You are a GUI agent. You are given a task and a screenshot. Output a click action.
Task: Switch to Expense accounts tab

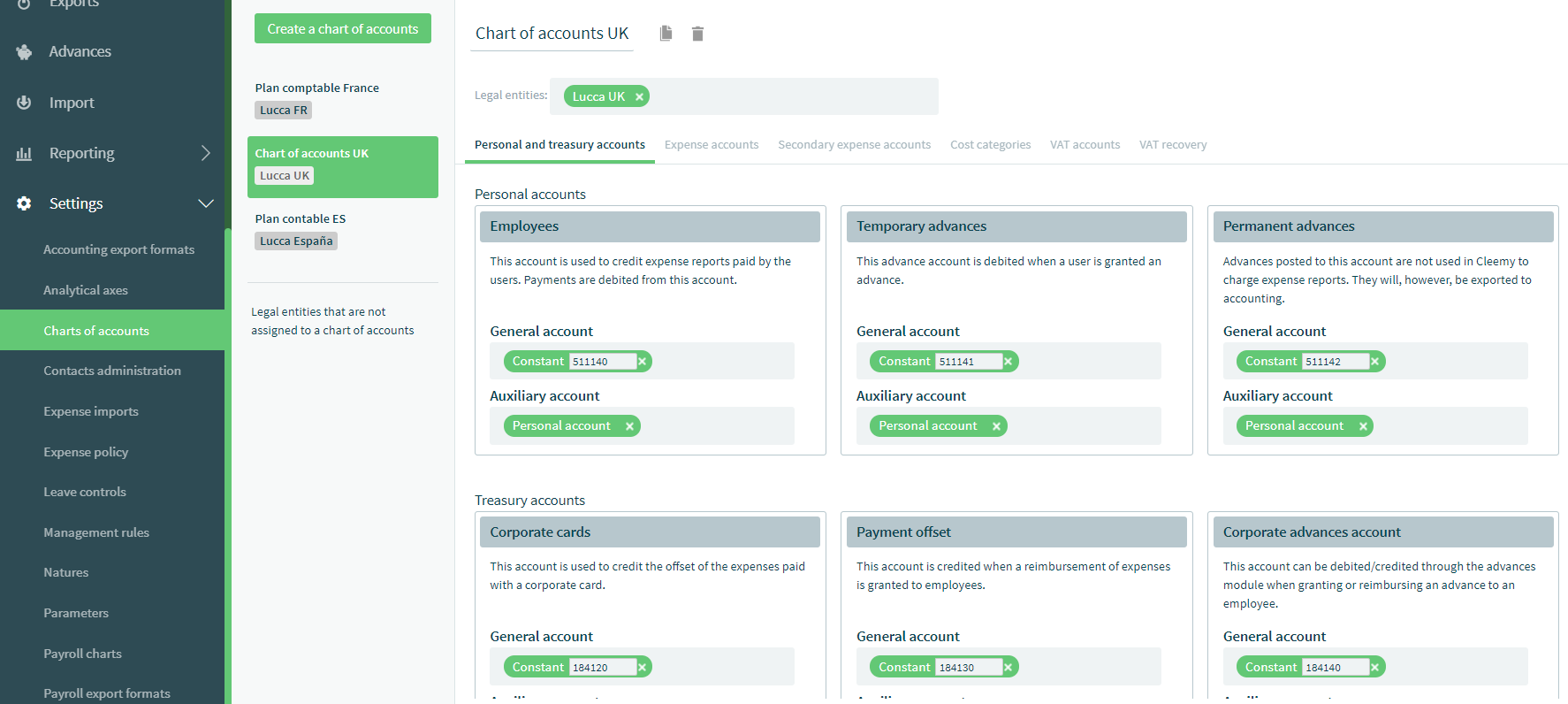point(712,145)
